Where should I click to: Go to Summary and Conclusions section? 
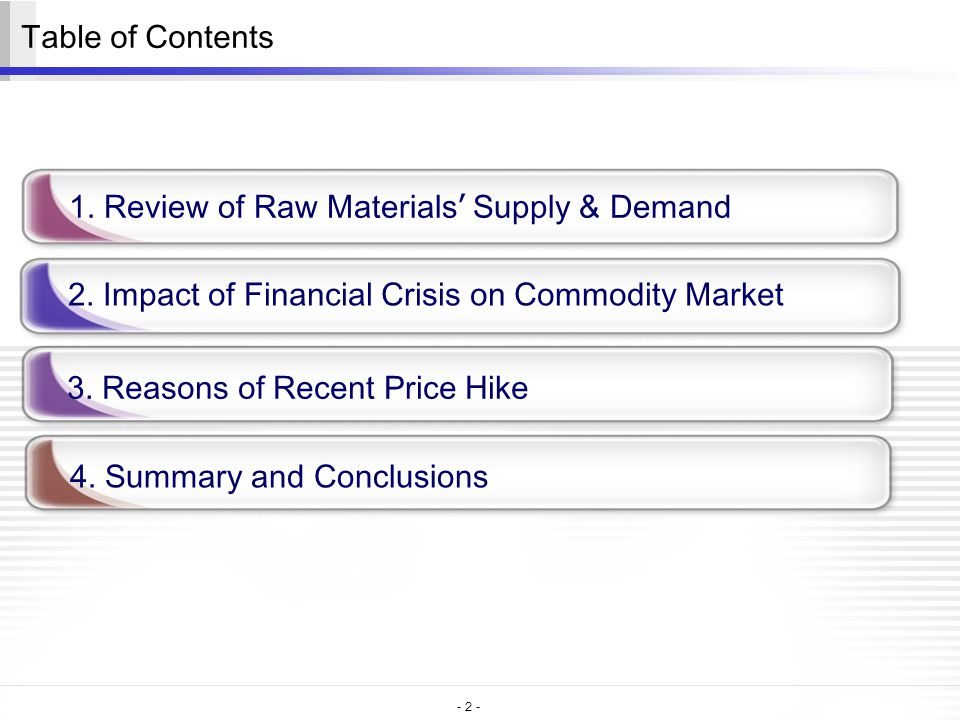point(457,473)
